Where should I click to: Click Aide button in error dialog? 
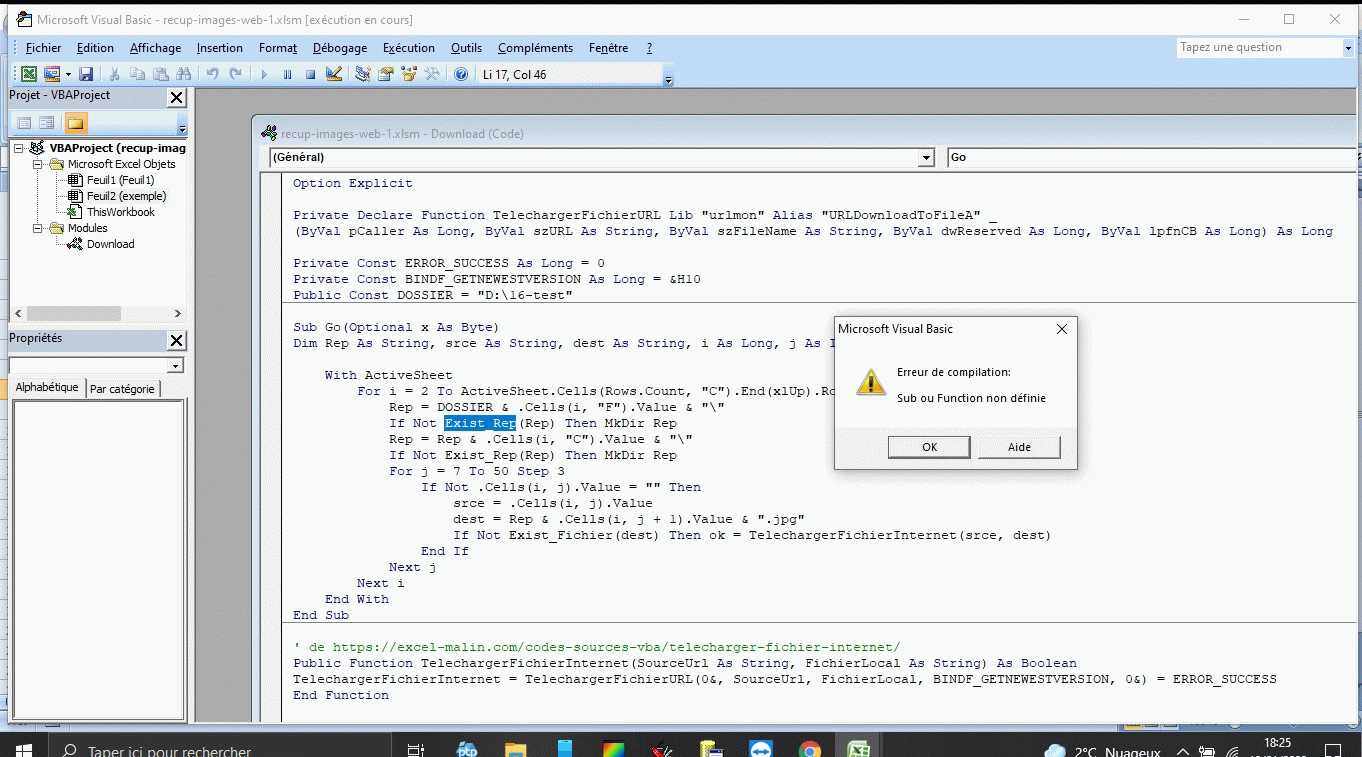(1019, 447)
